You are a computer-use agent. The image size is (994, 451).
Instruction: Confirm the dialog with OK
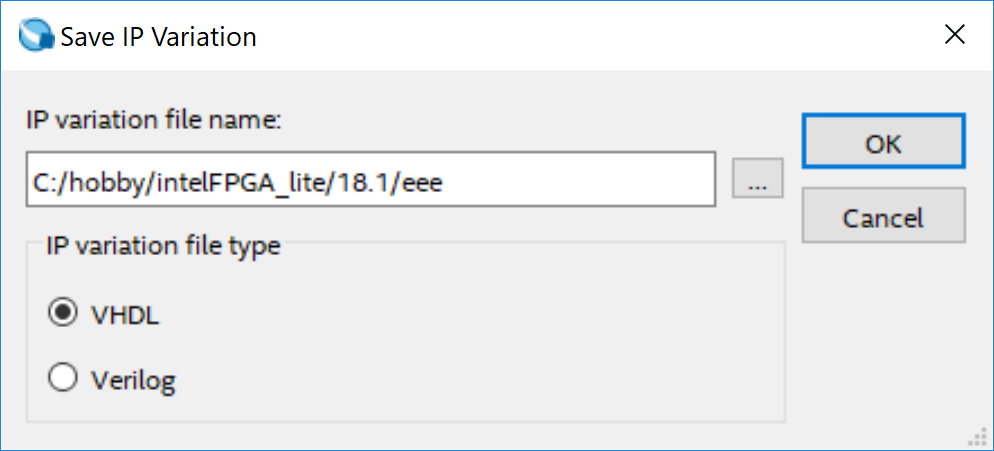pos(882,143)
